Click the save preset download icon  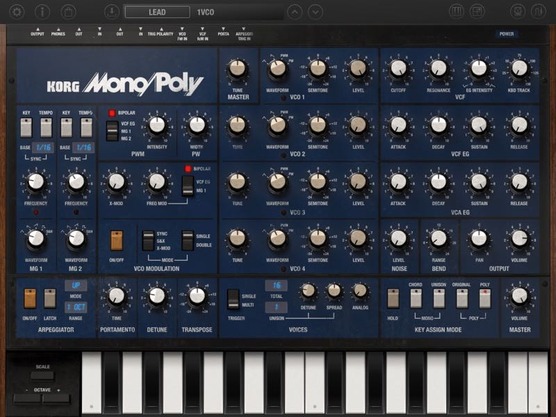[111, 12]
